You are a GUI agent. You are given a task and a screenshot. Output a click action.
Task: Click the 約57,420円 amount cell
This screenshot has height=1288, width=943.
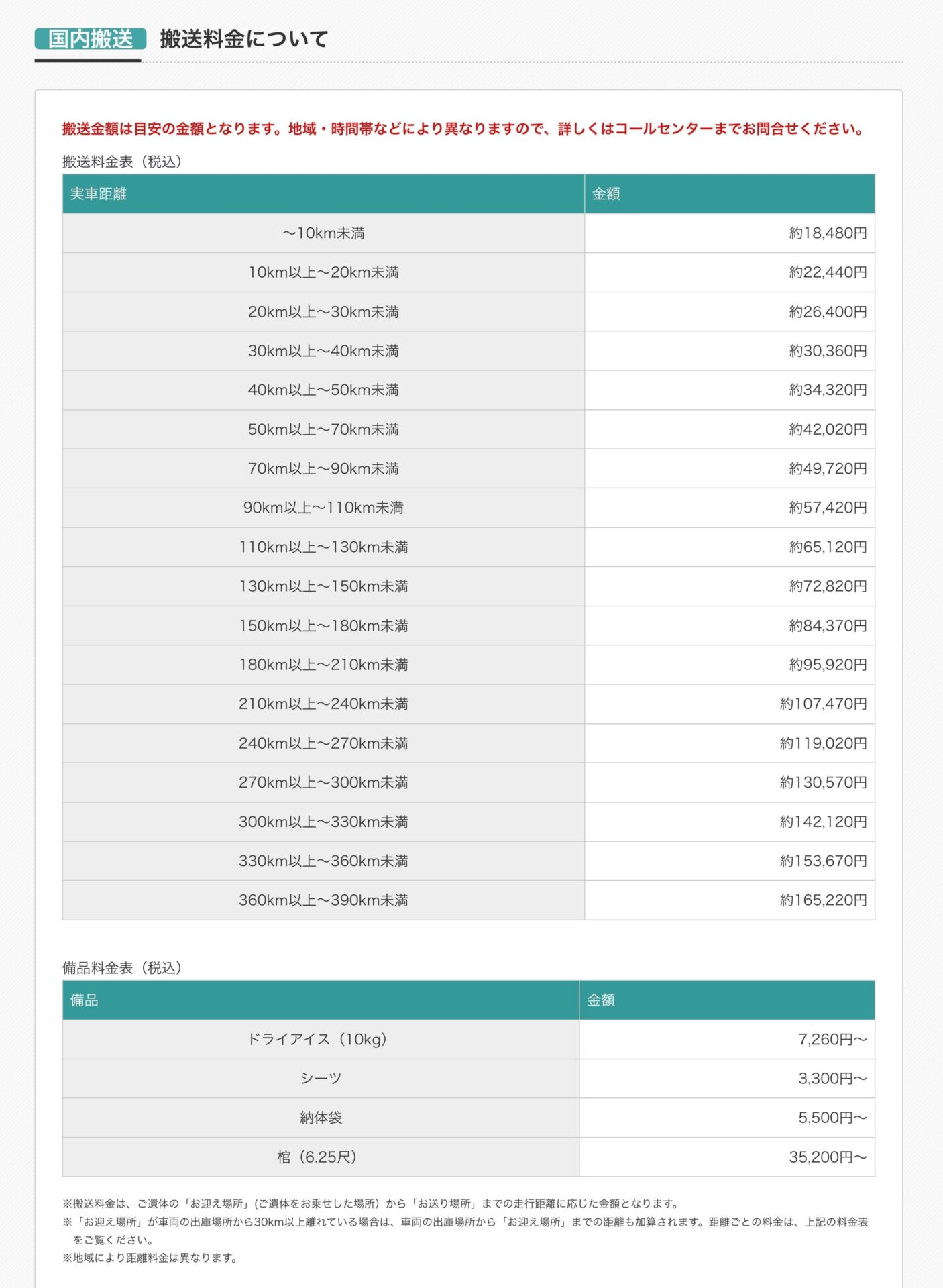(x=730, y=508)
